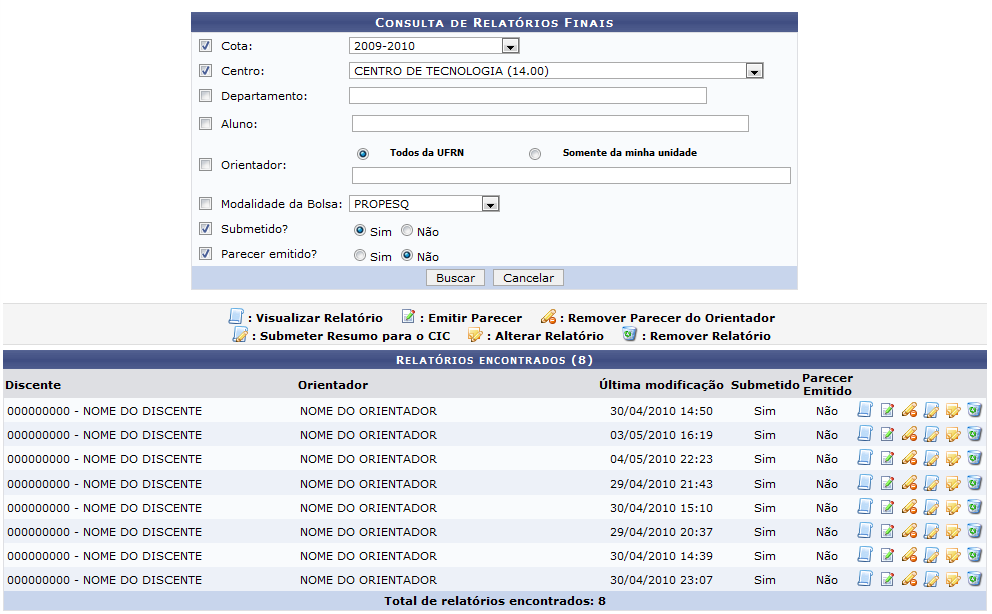Remove advisor's parecer on 04/05/2010 22:23 row

pos(909,459)
